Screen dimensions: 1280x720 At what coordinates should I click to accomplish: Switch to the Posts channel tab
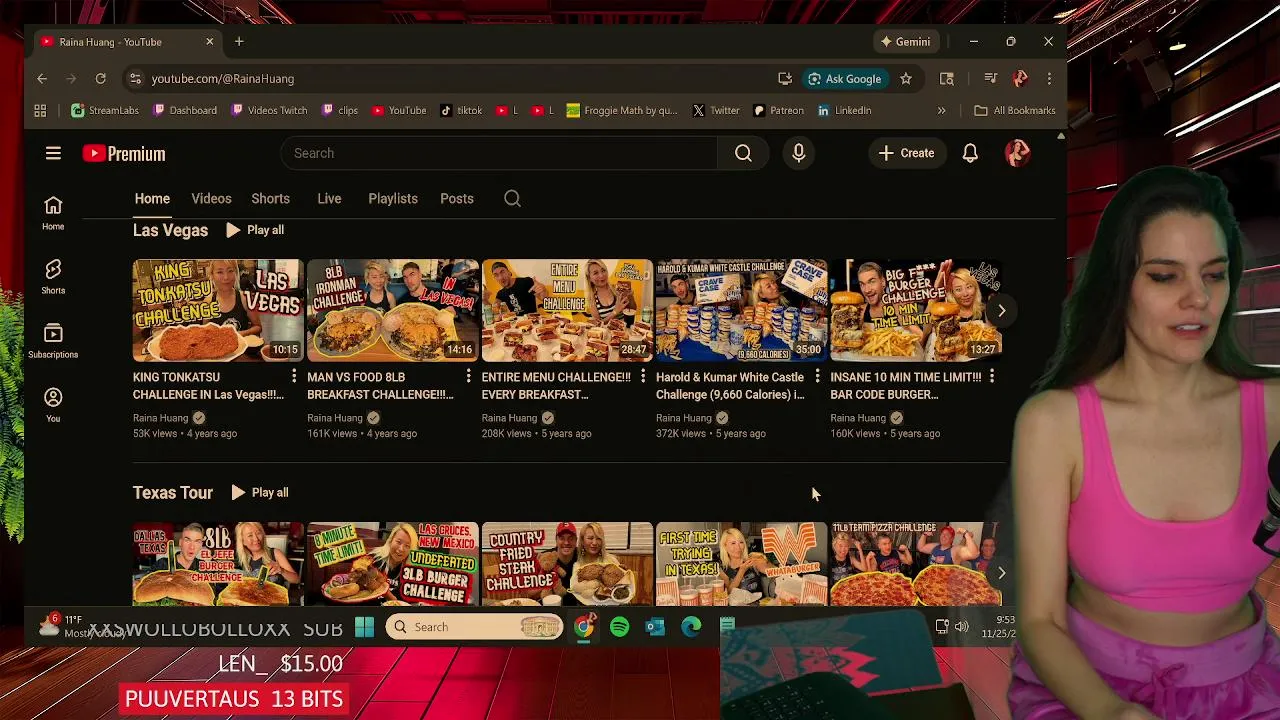click(x=457, y=198)
